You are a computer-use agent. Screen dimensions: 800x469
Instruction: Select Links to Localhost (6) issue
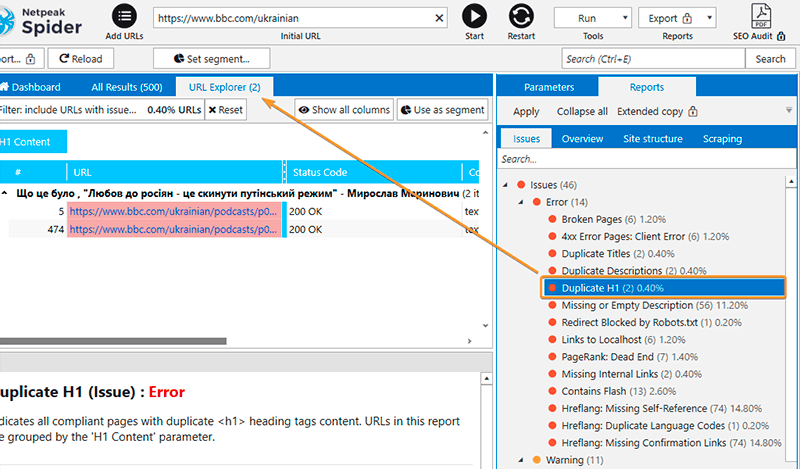tap(616, 339)
